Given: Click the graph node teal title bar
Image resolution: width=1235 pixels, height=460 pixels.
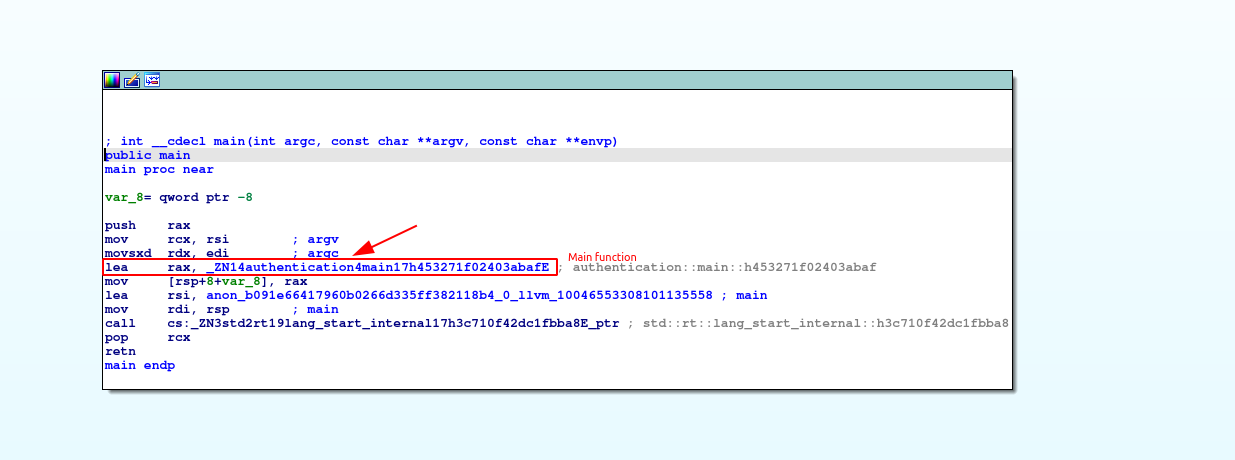Looking at the screenshot, I should (x=580, y=80).
